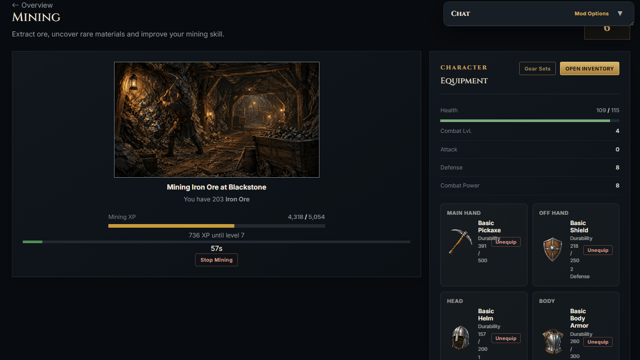This screenshot has height=360, width=640.
Task: Click the '109 / 115' health value
Action: (x=607, y=110)
